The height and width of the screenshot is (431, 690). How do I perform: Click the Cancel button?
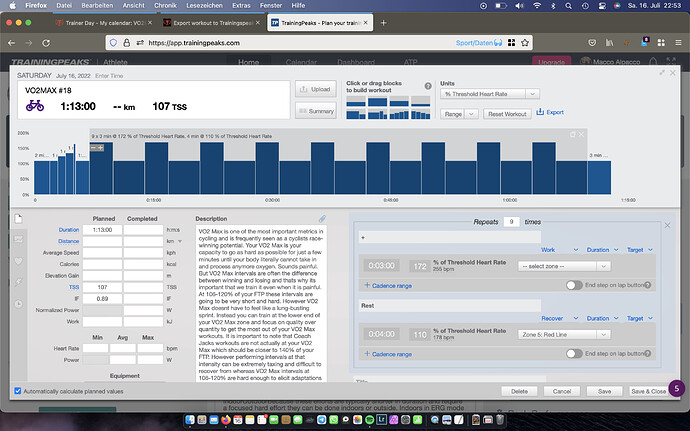click(562, 391)
